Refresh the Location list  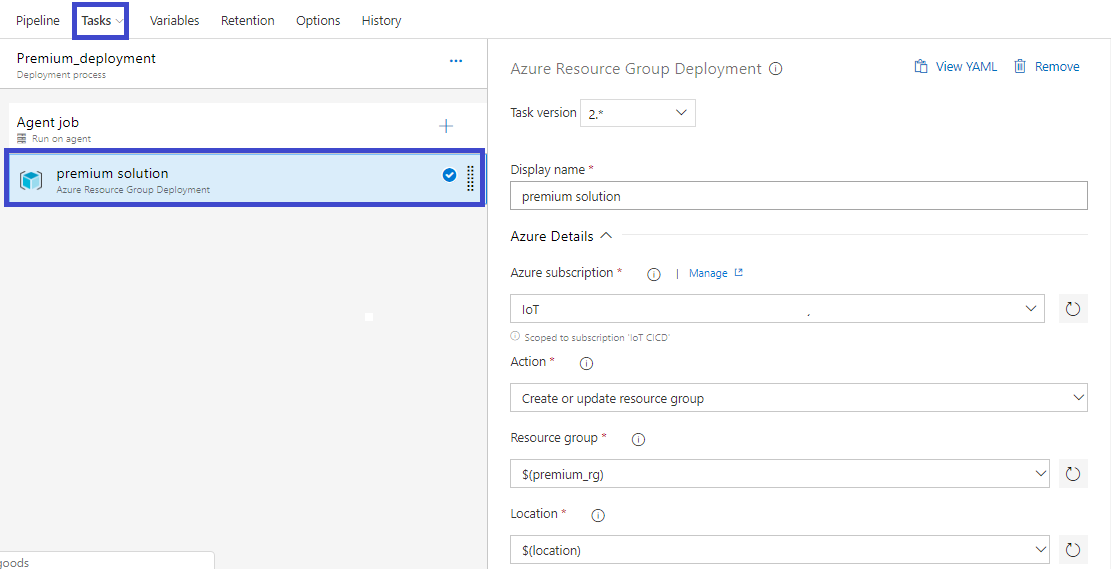click(x=1073, y=549)
